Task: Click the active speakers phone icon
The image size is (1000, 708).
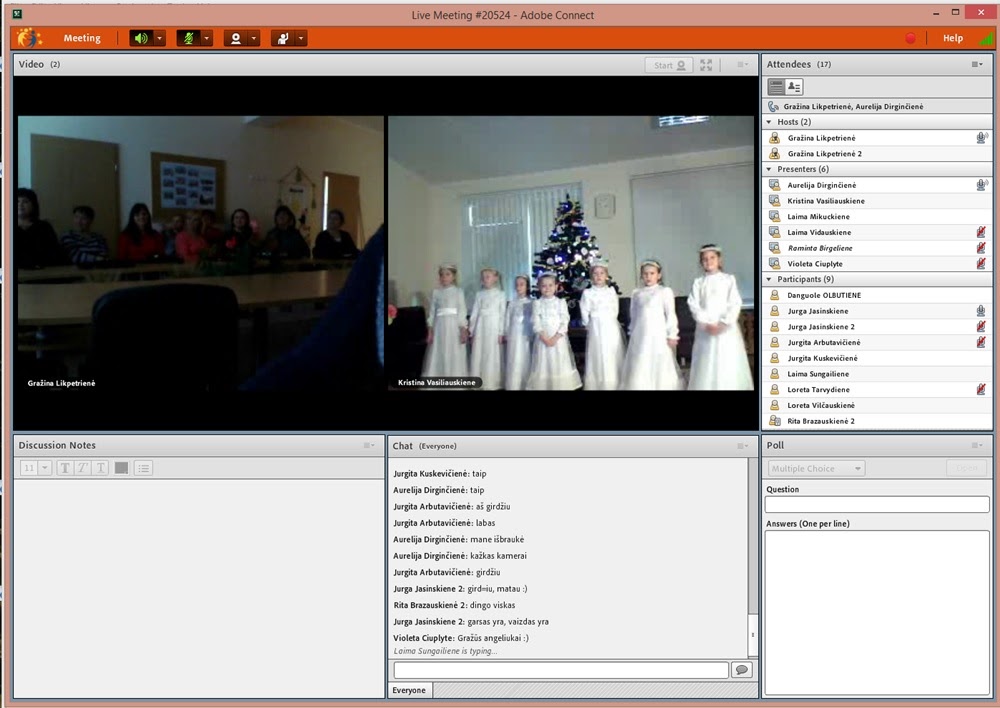Action: point(774,107)
